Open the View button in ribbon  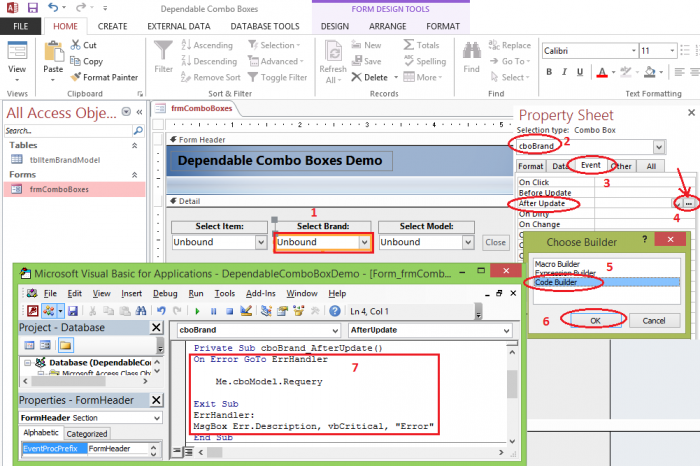(x=17, y=61)
